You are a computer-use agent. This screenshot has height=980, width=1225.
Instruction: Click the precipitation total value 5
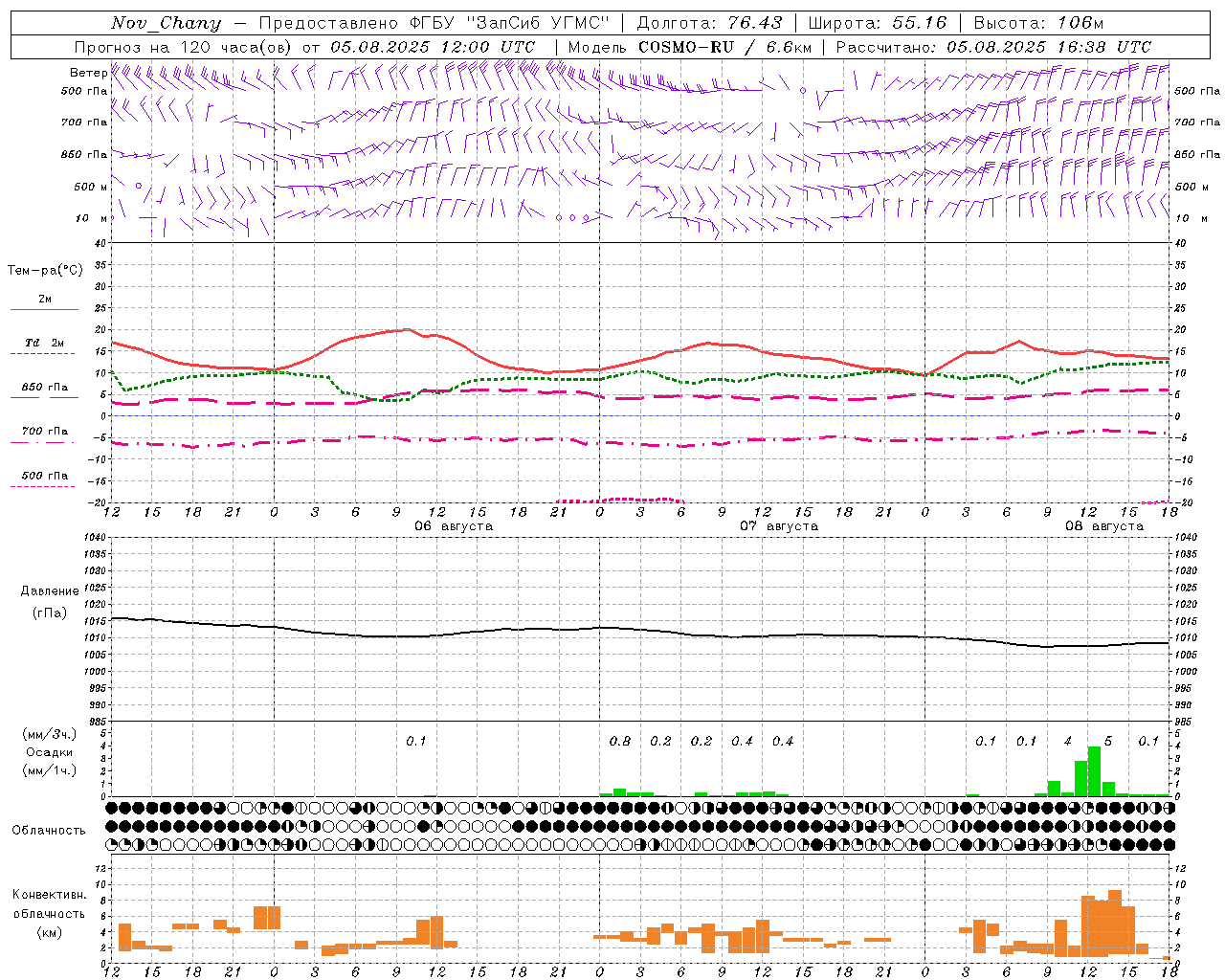(x=1108, y=741)
